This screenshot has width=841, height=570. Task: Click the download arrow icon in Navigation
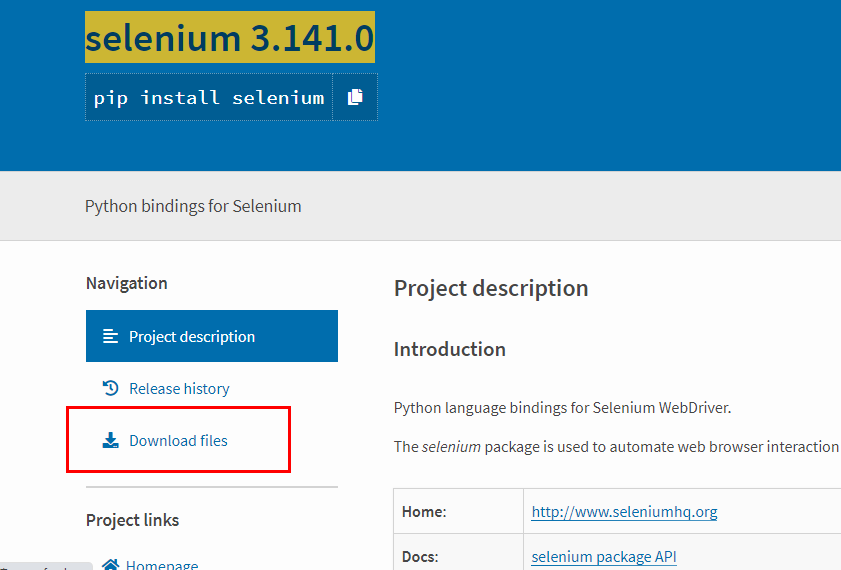coord(110,440)
